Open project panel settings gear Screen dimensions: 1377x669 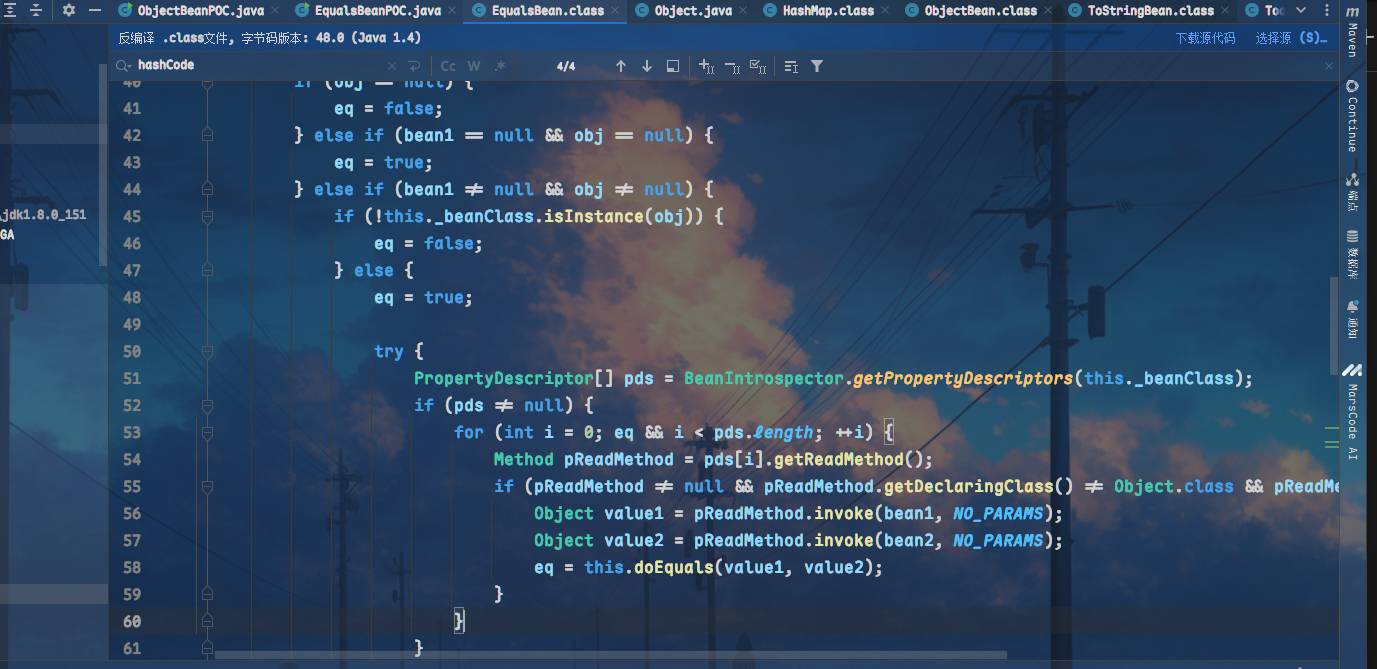(68, 10)
